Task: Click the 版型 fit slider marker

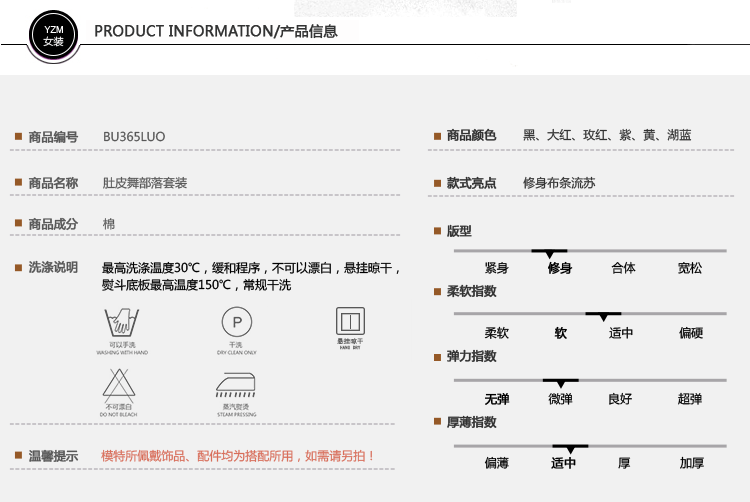Action: click(x=549, y=253)
